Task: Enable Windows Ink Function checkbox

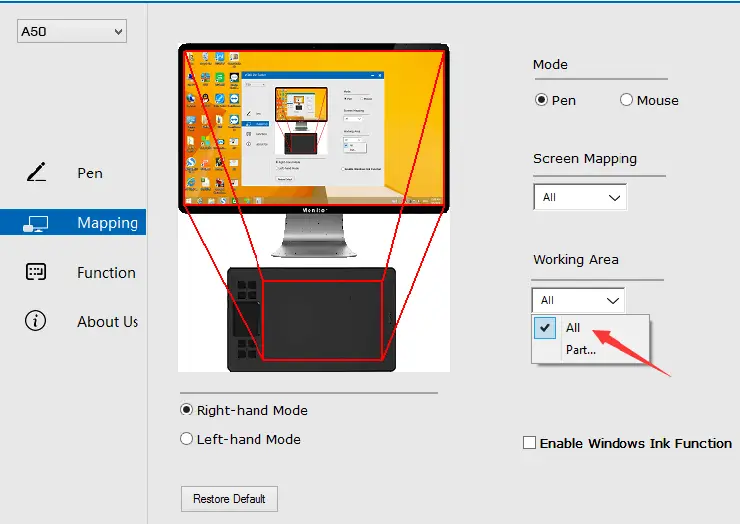Action: pos(530,443)
